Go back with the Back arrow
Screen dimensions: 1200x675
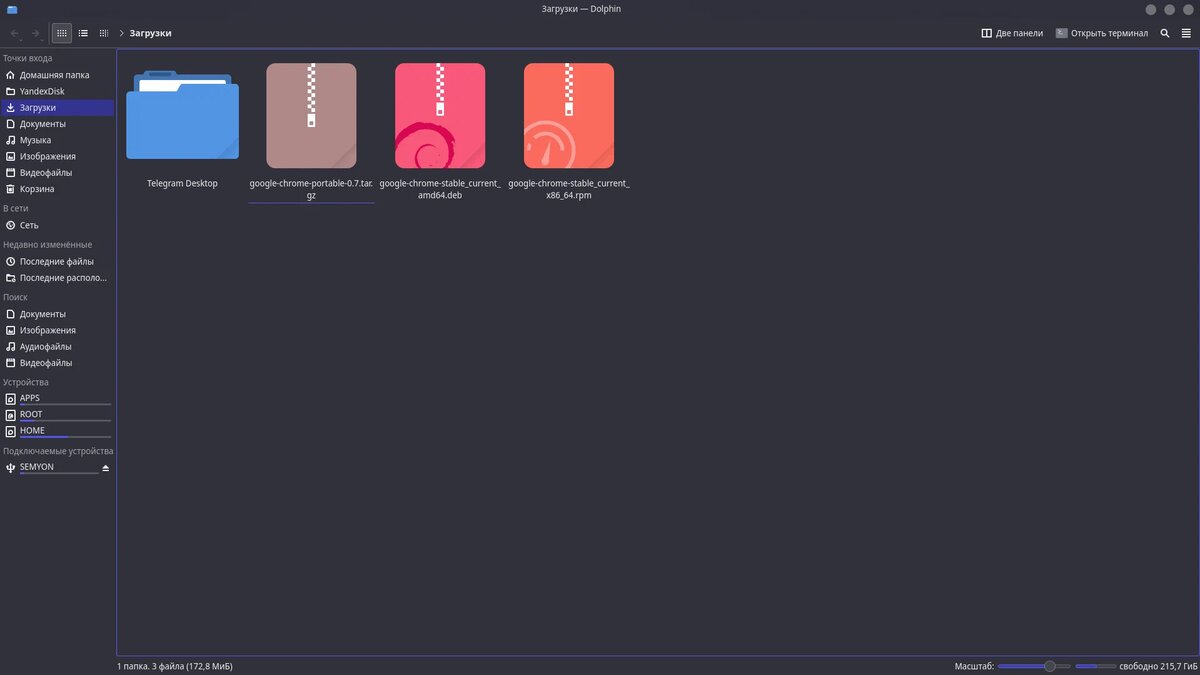15,33
